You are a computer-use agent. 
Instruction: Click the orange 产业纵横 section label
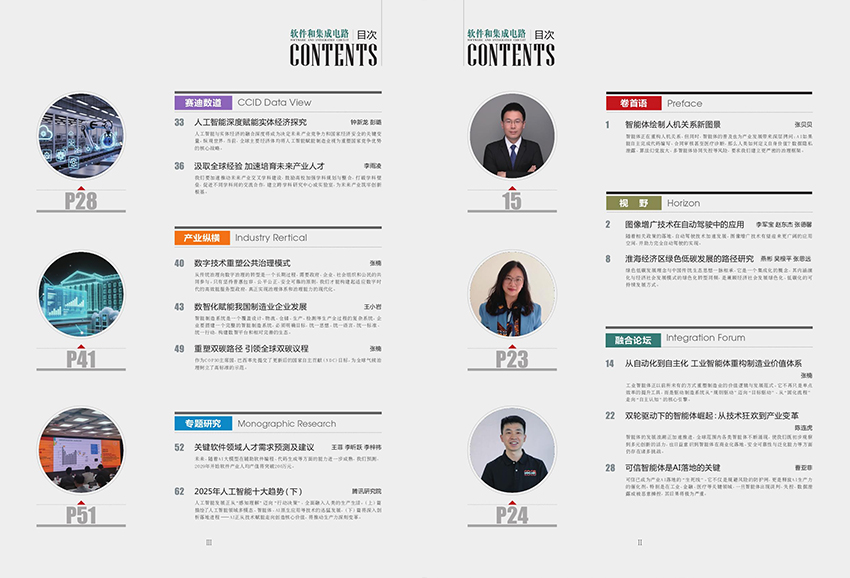[202, 238]
